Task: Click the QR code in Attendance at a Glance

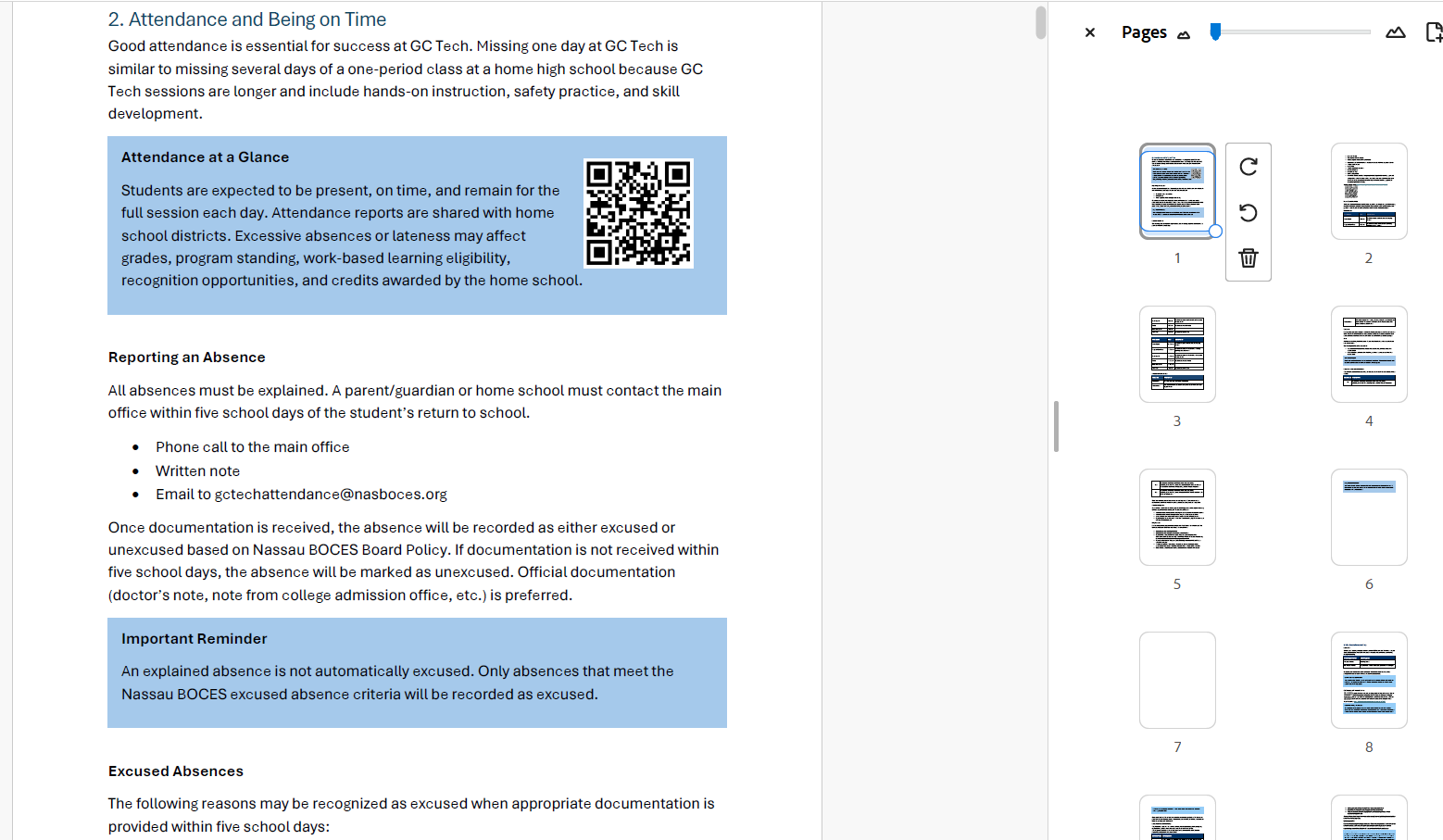Action: point(639,213)
